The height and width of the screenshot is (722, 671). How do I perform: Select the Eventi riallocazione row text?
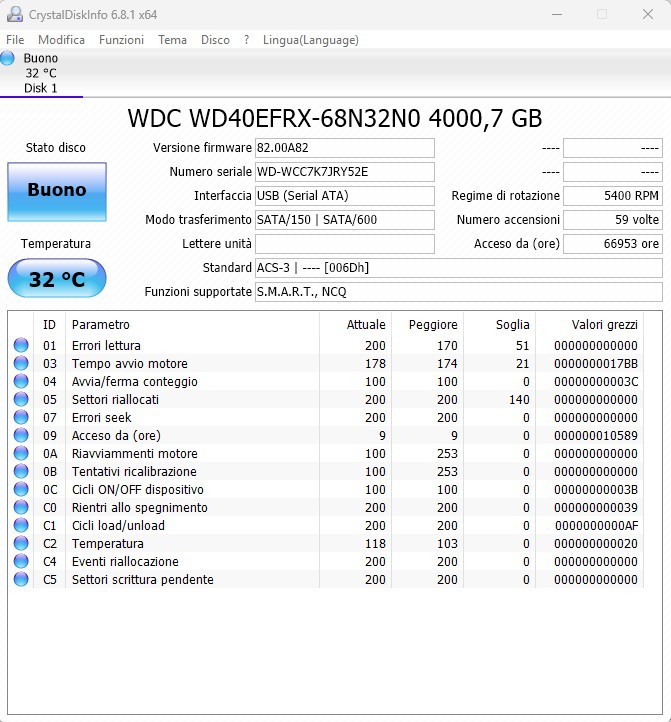coord(125,561)
